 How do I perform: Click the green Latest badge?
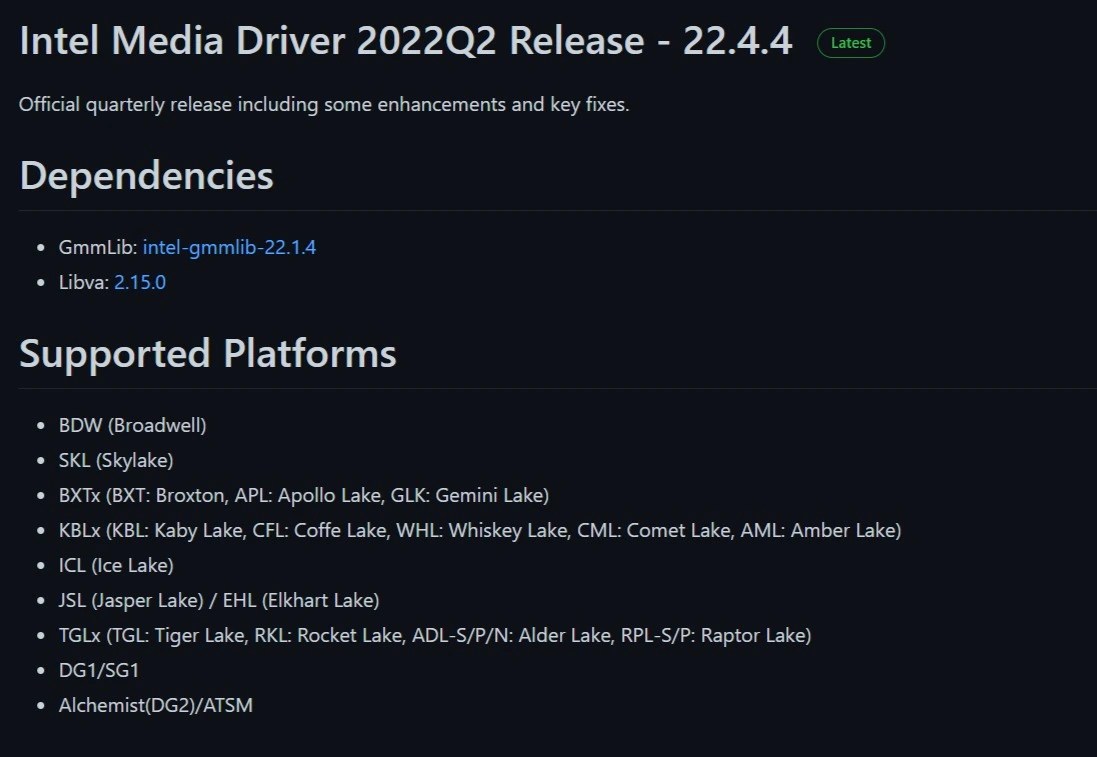pos(851,43)
